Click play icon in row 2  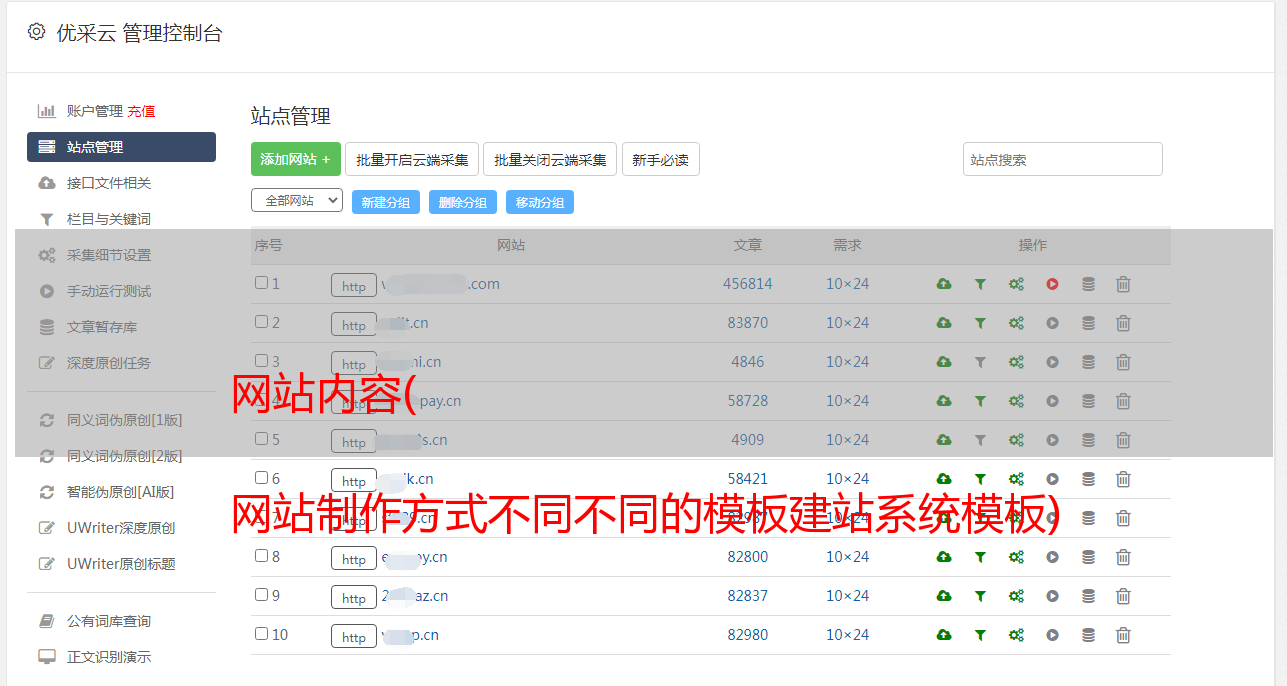1052,323
